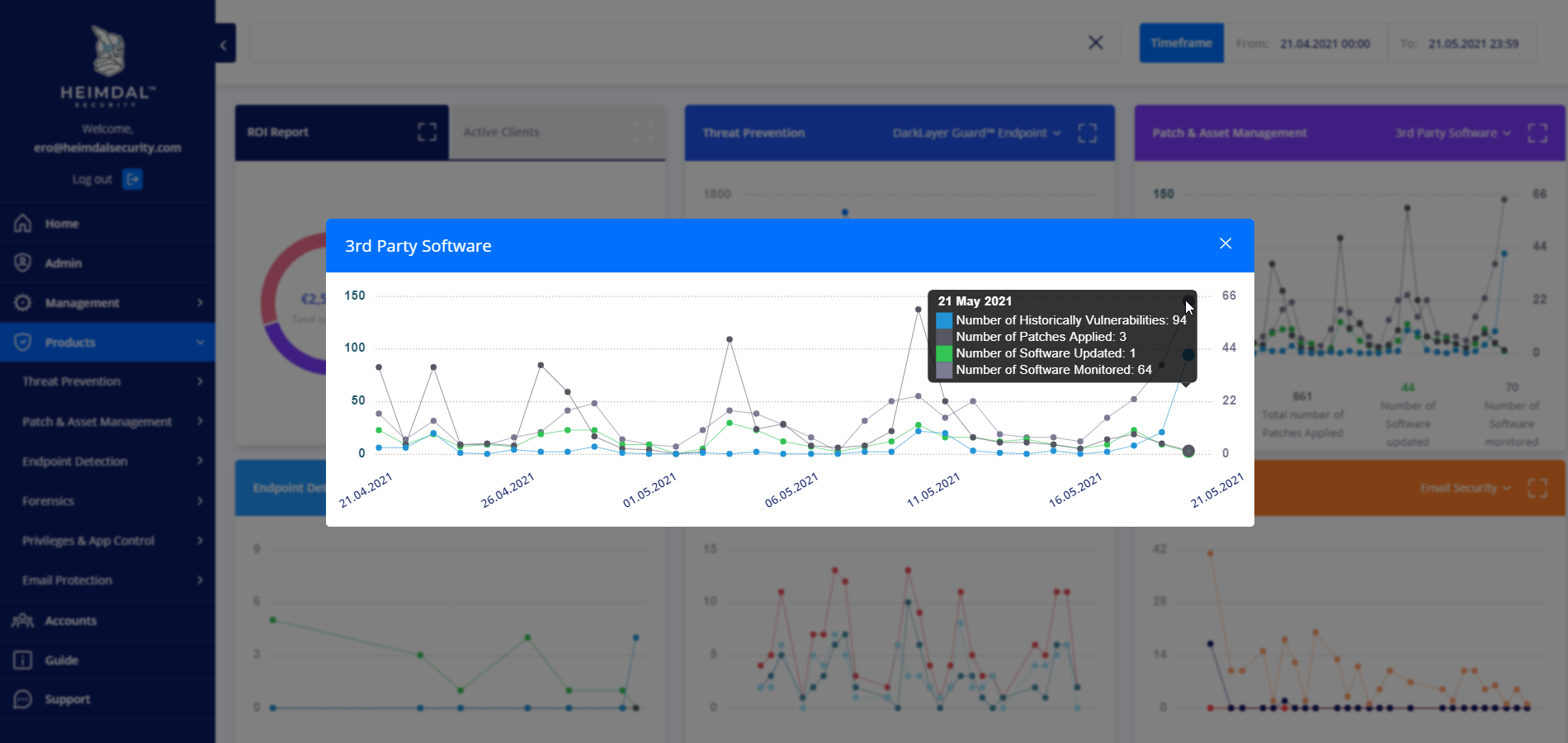Close the 3rd Party Software popup
1568x743 pixels.
(1226, 244)
